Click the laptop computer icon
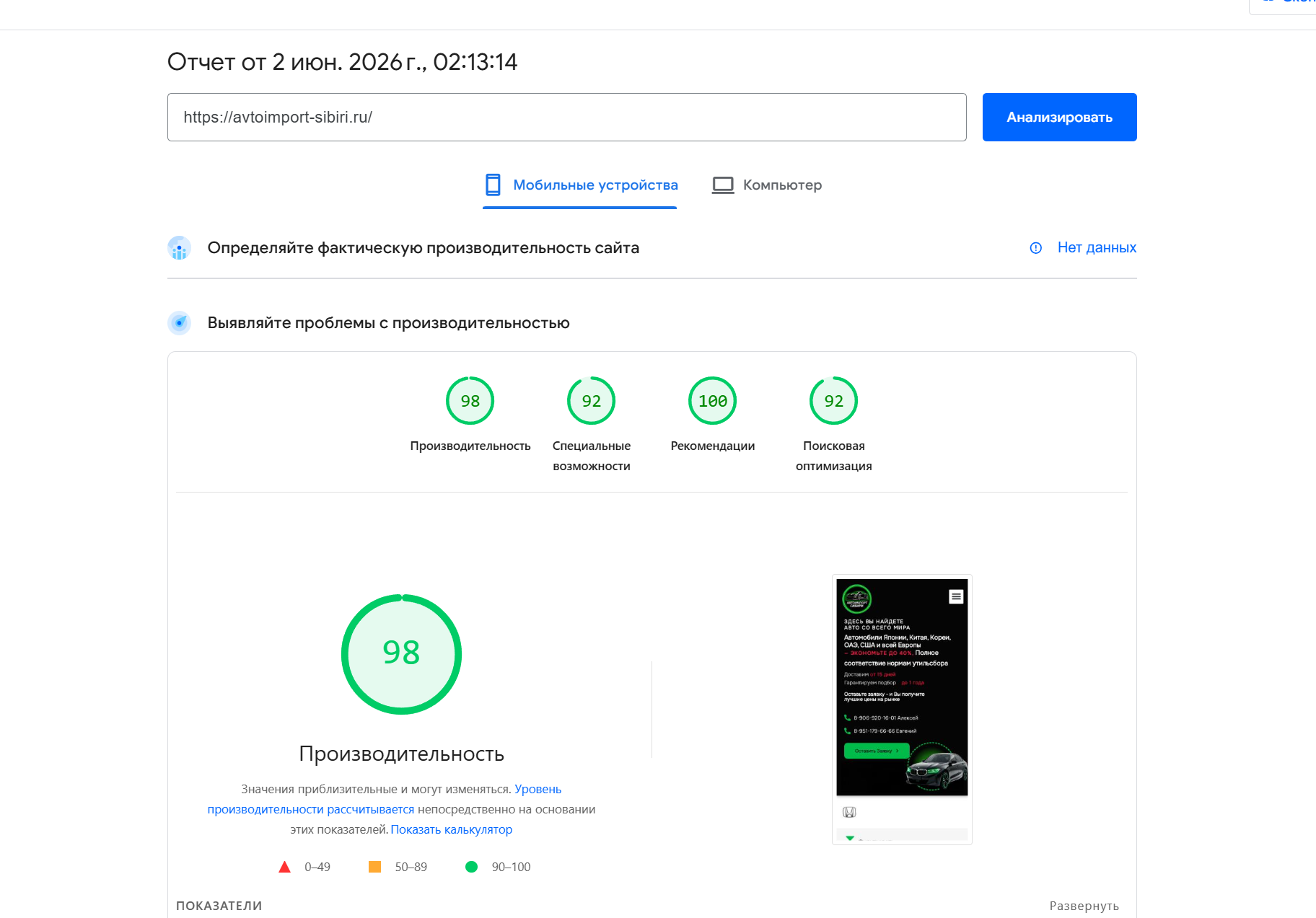This screenshot has height=918, width=1316. pyautogui.click(x=723, y=185)
